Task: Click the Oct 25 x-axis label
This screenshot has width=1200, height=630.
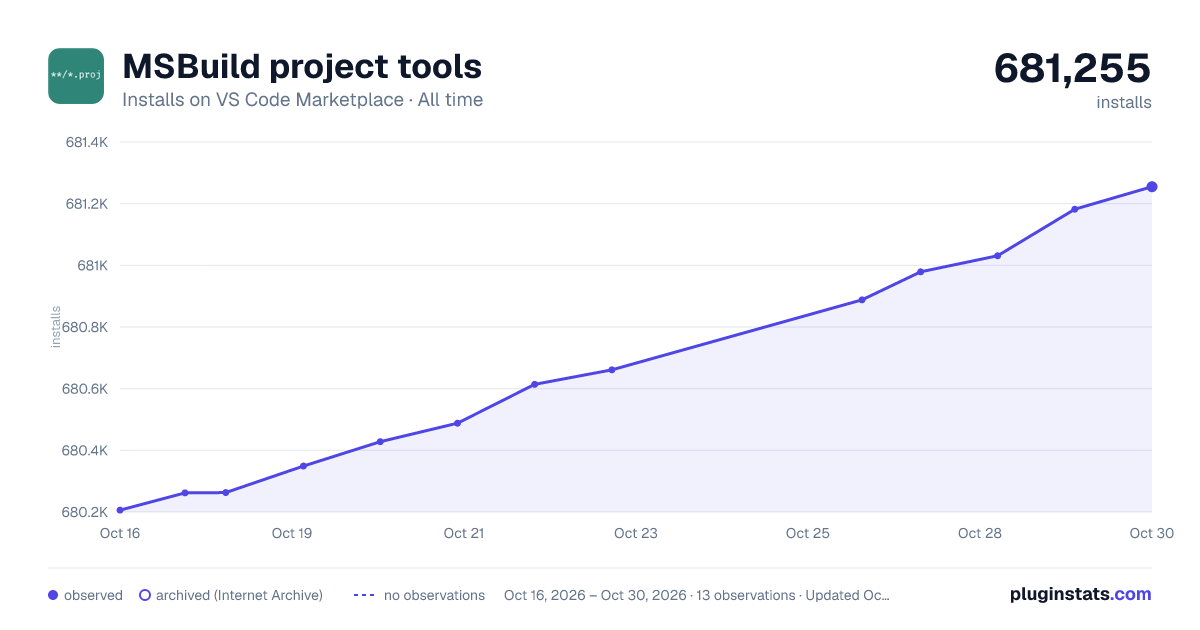Action: pos(808,533)
